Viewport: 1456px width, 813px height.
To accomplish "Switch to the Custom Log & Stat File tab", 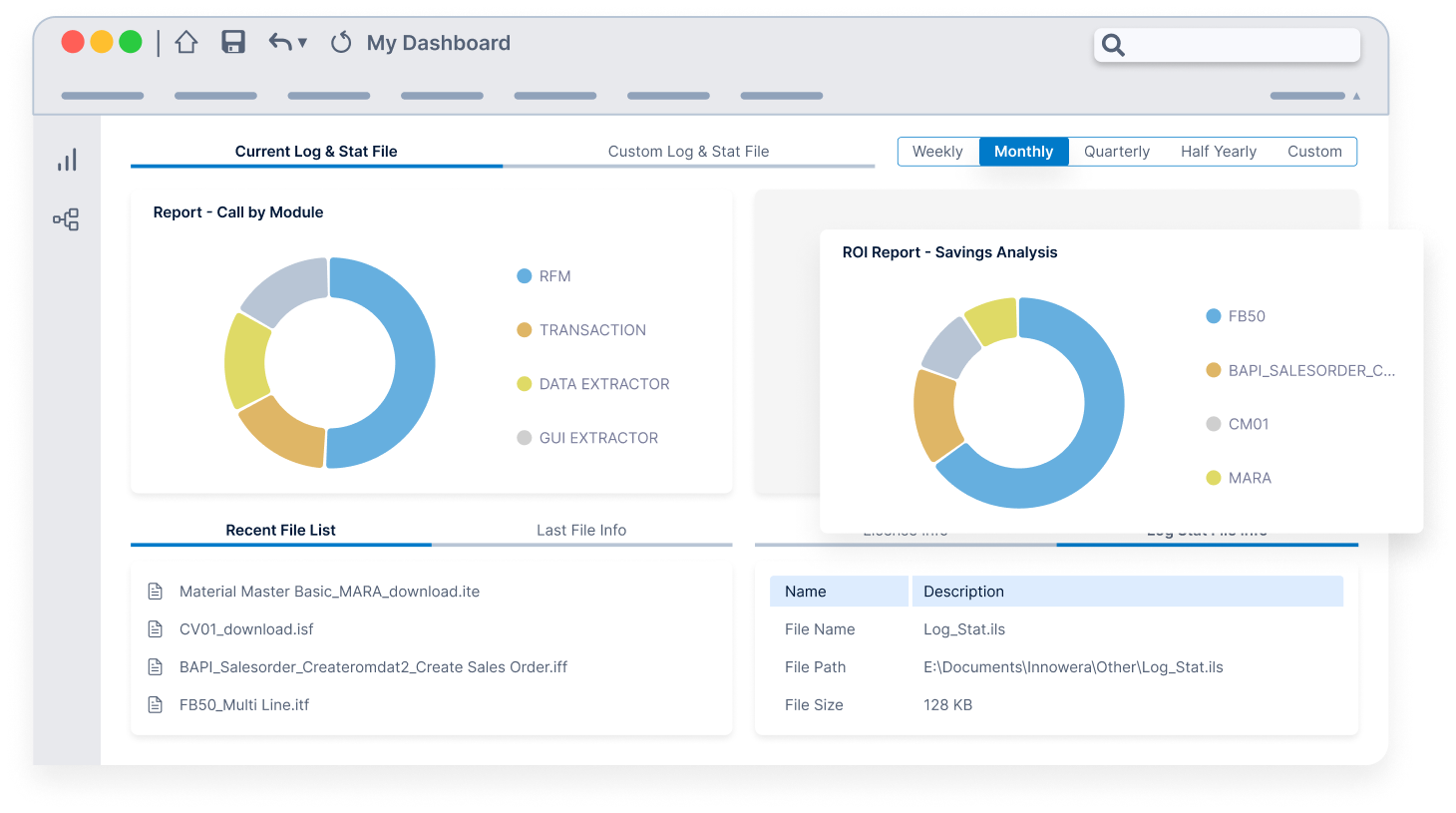I will click(688, 151).
